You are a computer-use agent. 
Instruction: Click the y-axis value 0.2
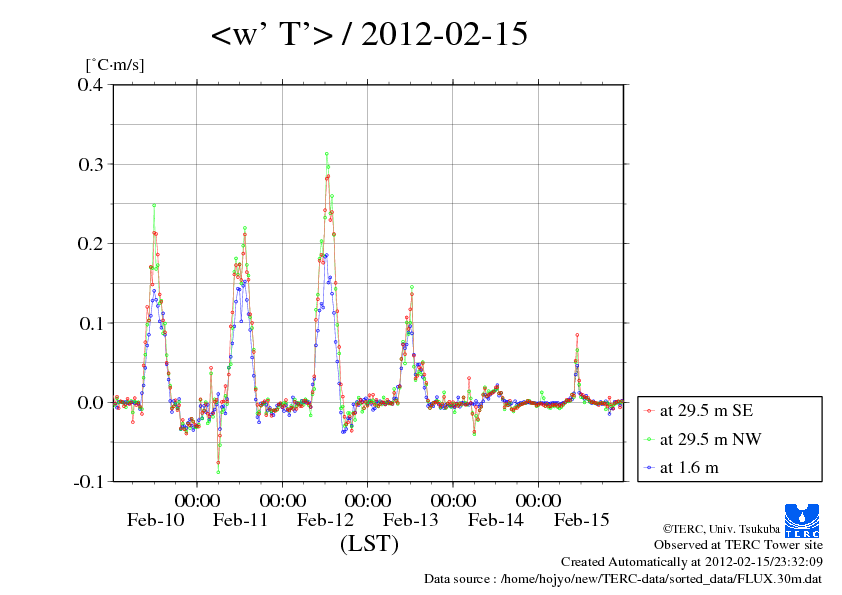click(x=90, y=243)
